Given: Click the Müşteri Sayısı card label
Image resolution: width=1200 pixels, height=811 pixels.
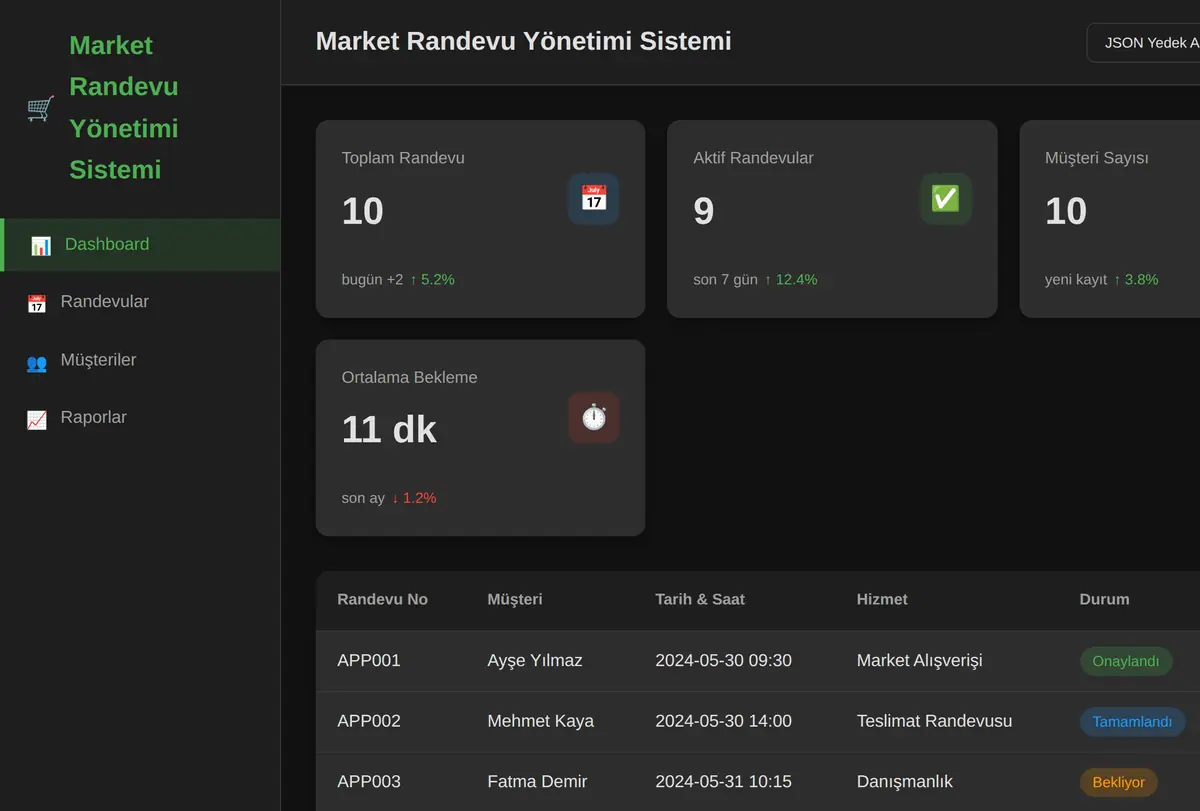Looking at the screenshot, I should pos(1097,158).
